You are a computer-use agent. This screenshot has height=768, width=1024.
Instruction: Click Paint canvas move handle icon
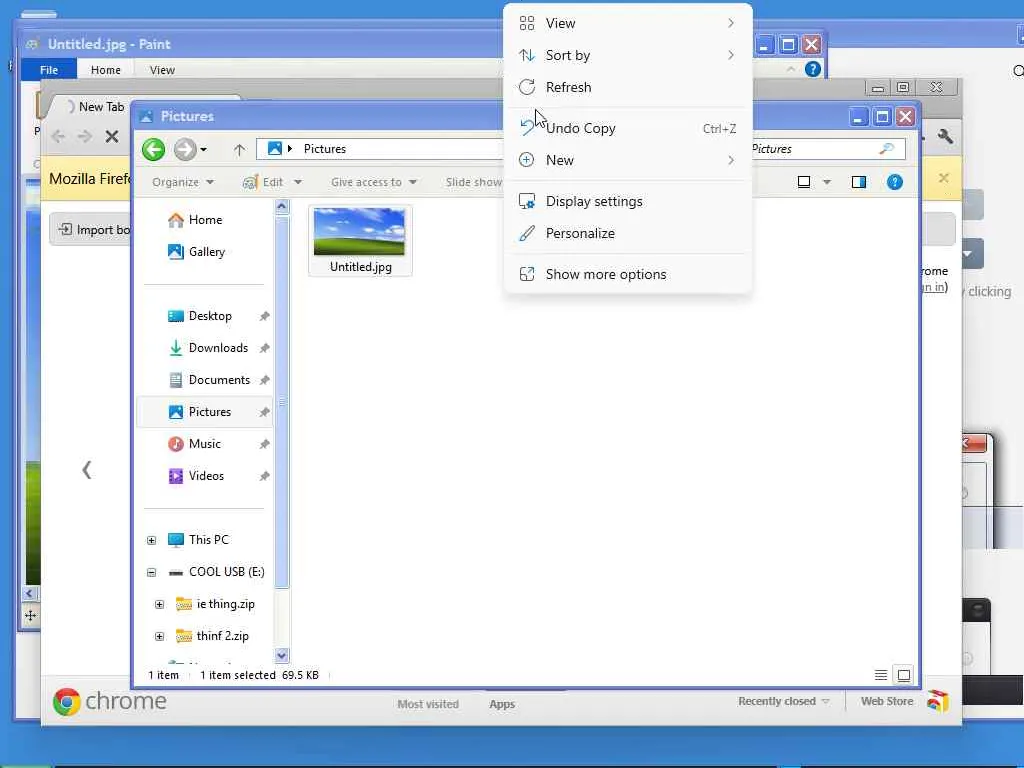pos(30,615)
